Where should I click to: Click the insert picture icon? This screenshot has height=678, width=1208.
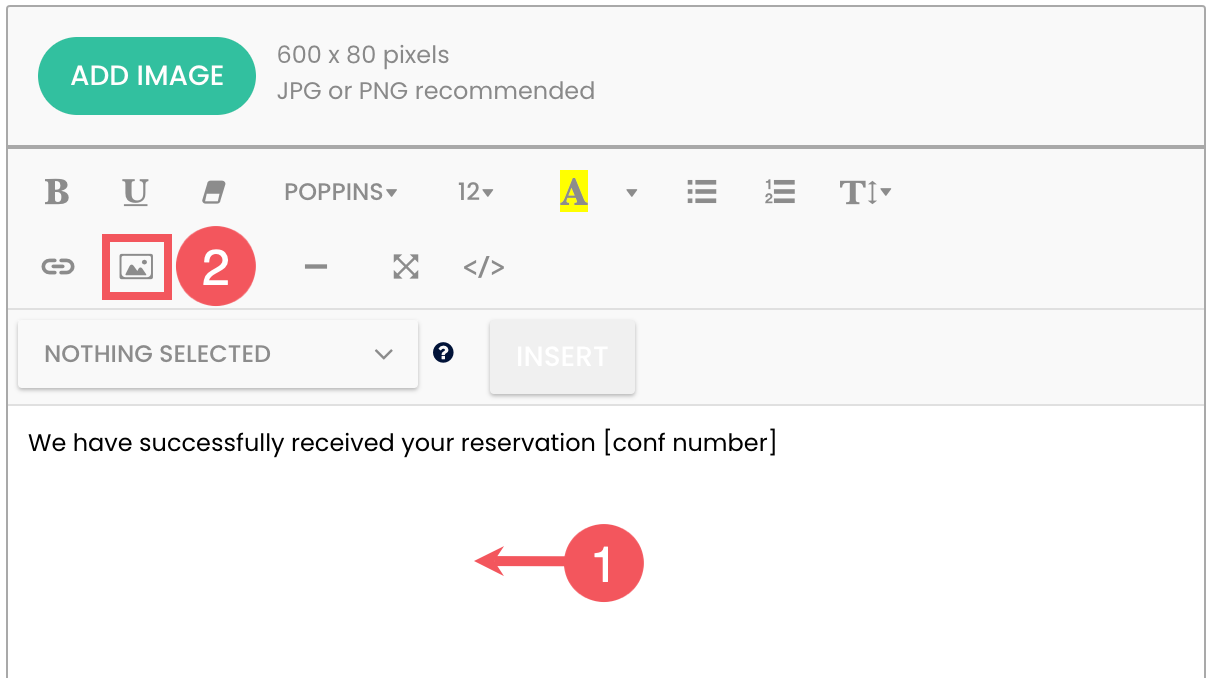coord(136,267)
